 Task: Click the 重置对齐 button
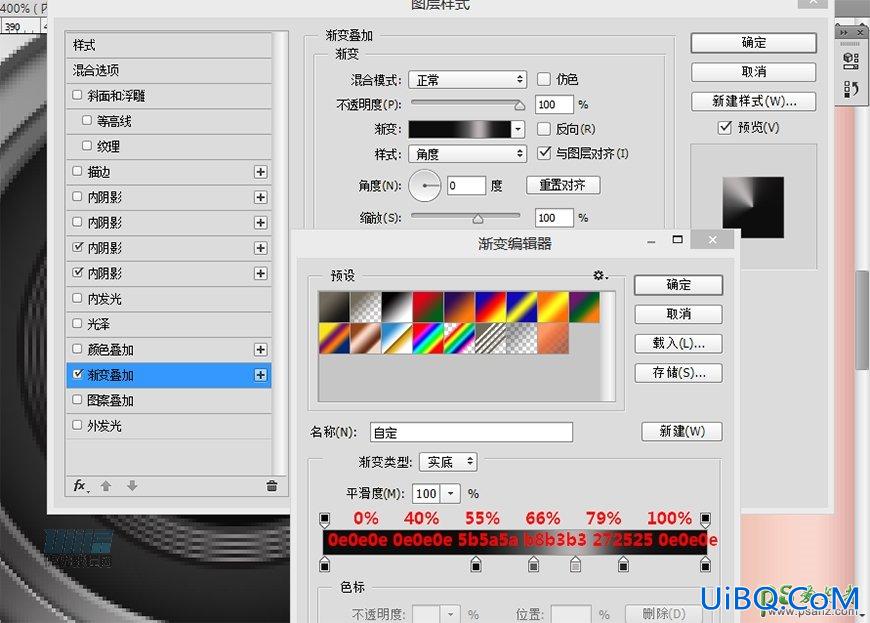tap(563, 185)
